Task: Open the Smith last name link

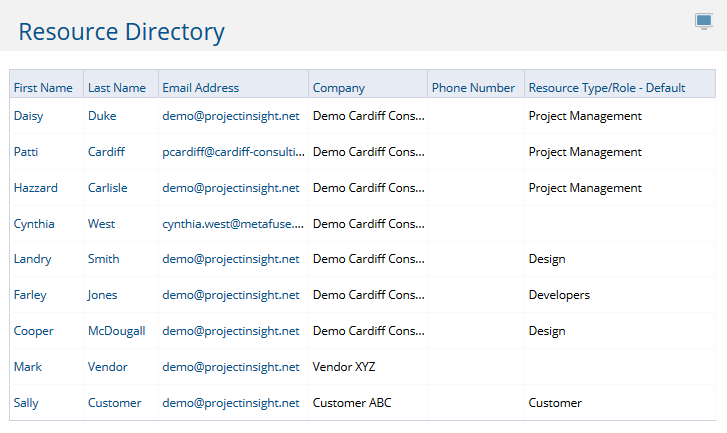Action: coord(103,259)
